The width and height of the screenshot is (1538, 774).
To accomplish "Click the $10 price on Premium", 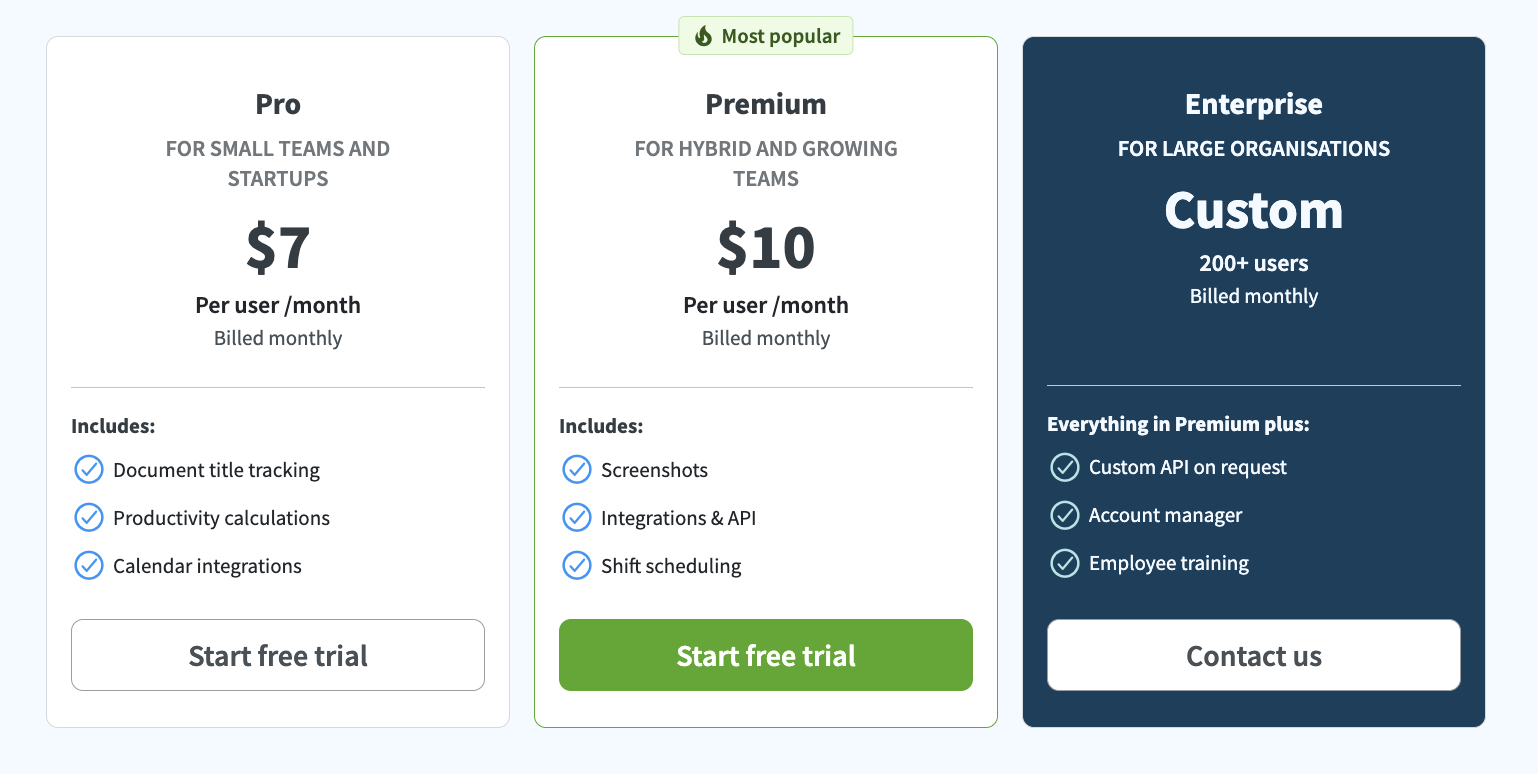I will (766, 248).
